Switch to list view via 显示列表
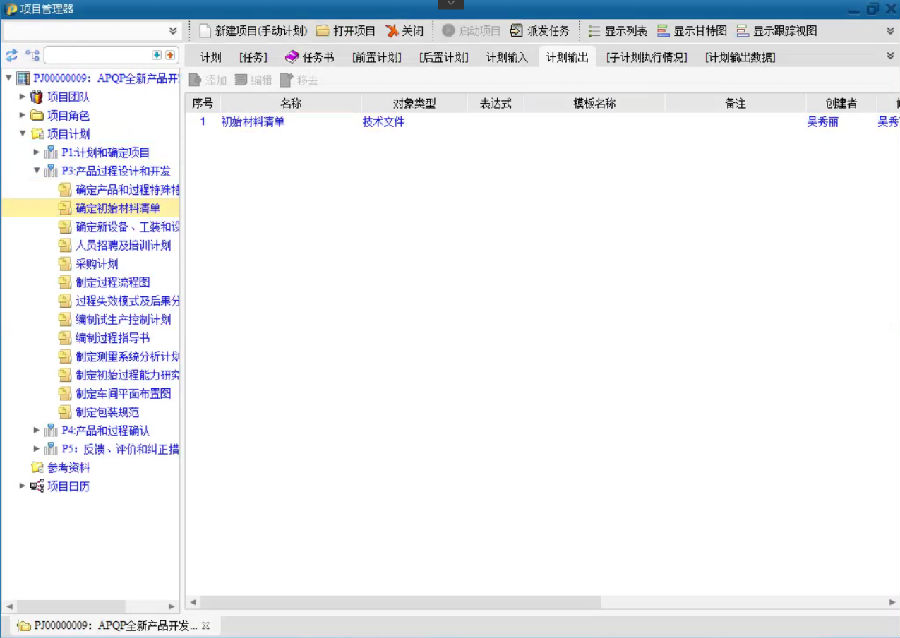Image resolution: width=900 pixels, height=638 pixels. click(595, 31)
